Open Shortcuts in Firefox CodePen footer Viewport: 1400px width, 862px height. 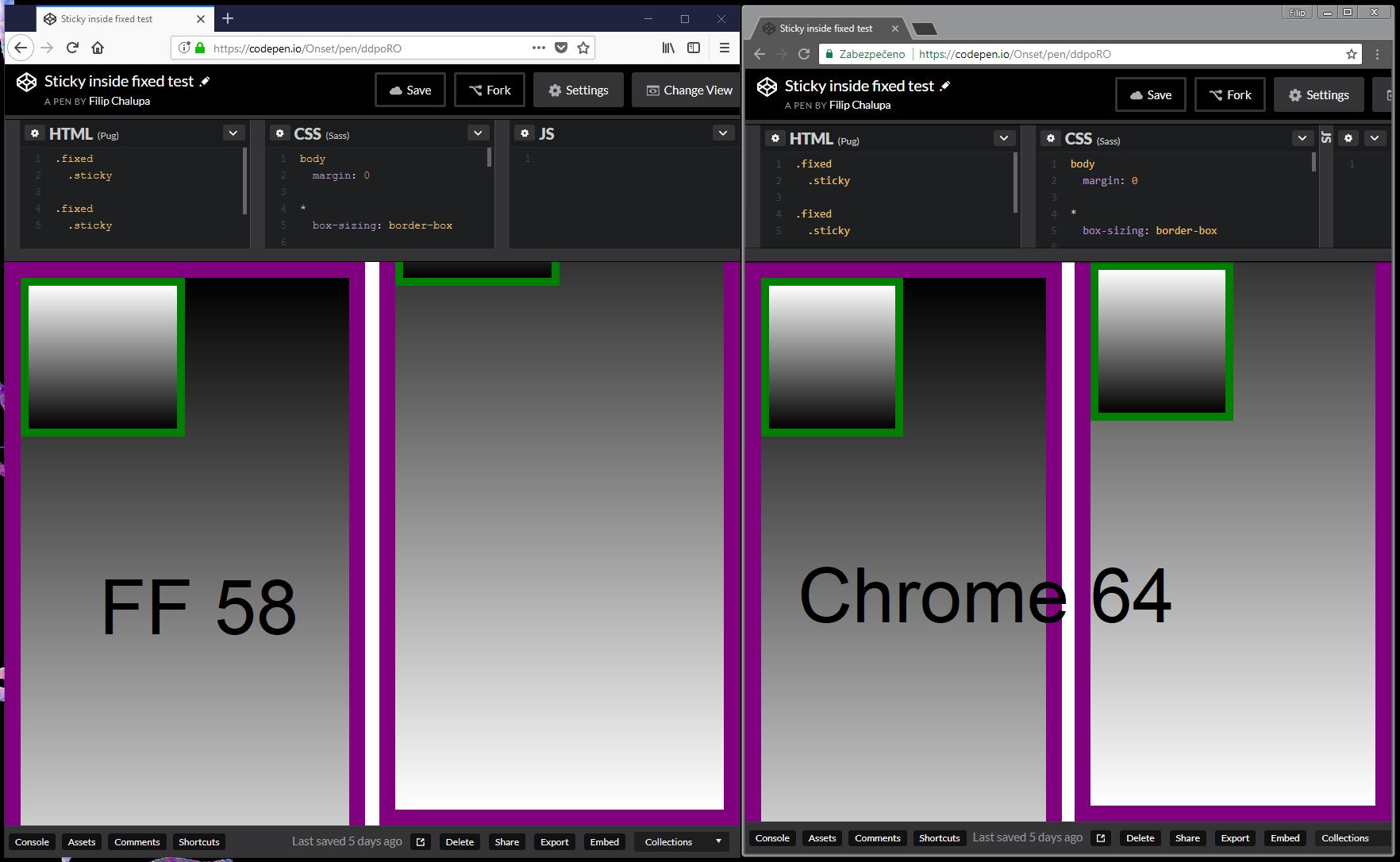tap(198, 841)
